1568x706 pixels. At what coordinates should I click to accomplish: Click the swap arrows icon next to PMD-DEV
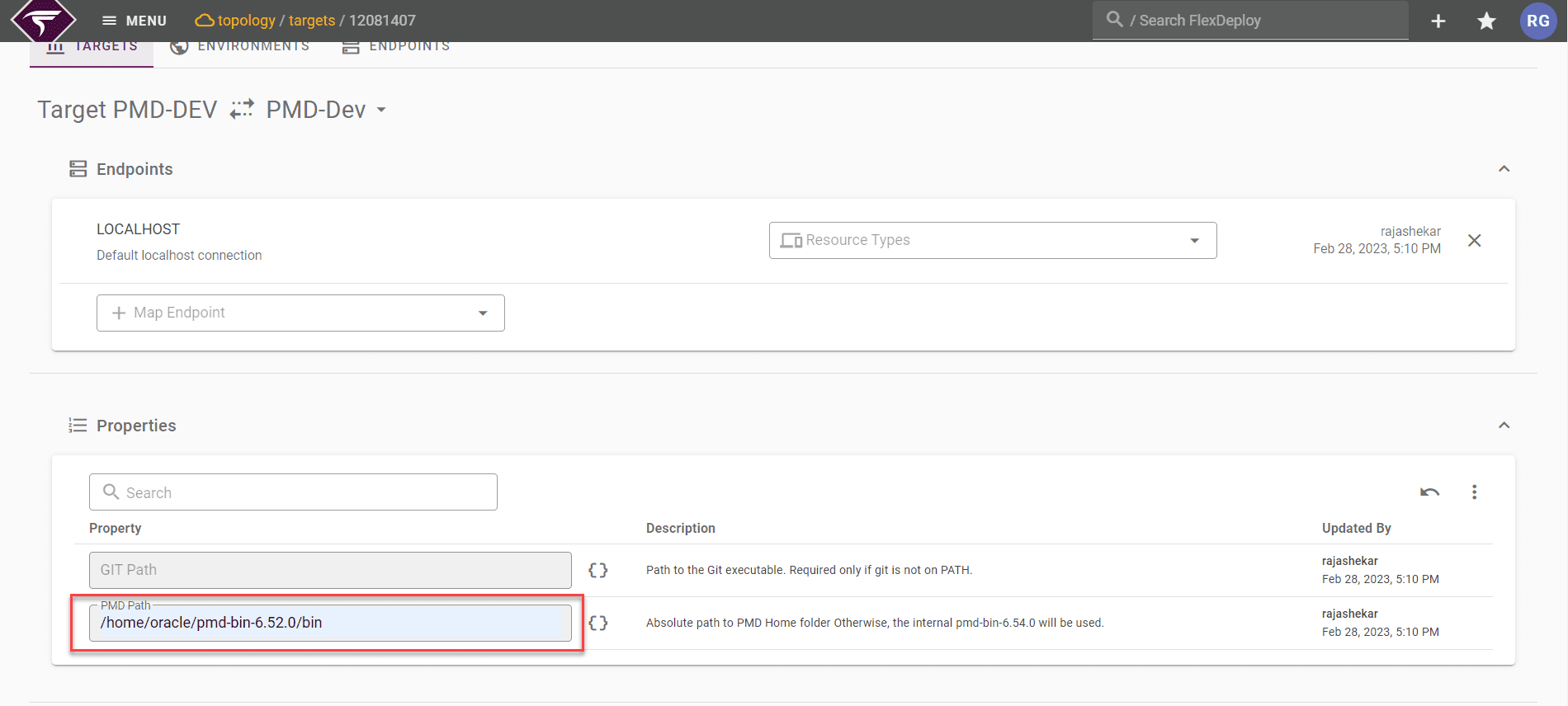pyautogui.click(x=242, y=109)
